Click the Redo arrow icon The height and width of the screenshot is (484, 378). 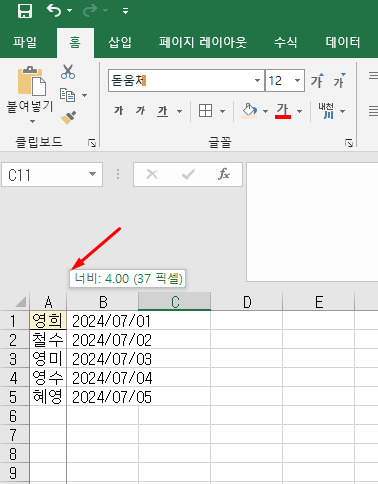pyautogui.click(x=89, y=11)
